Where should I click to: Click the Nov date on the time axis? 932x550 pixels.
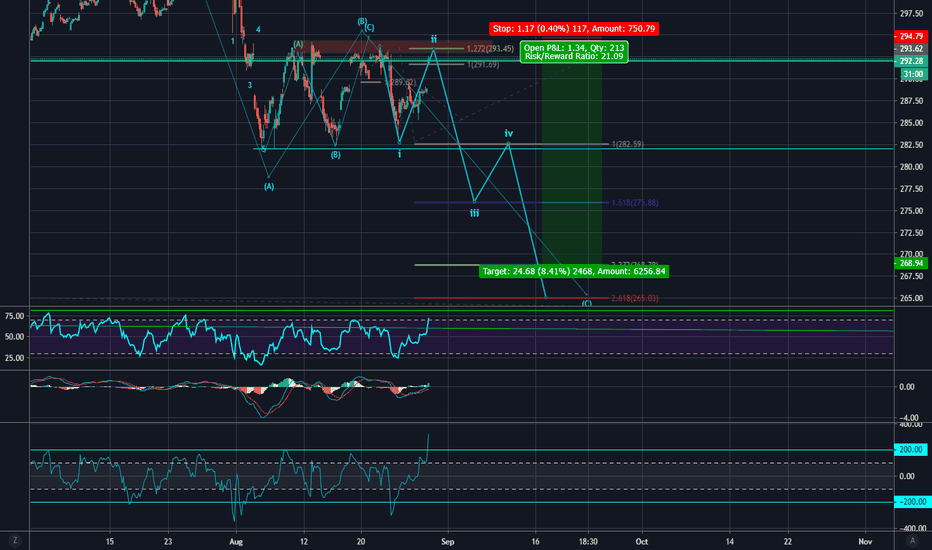865,542
